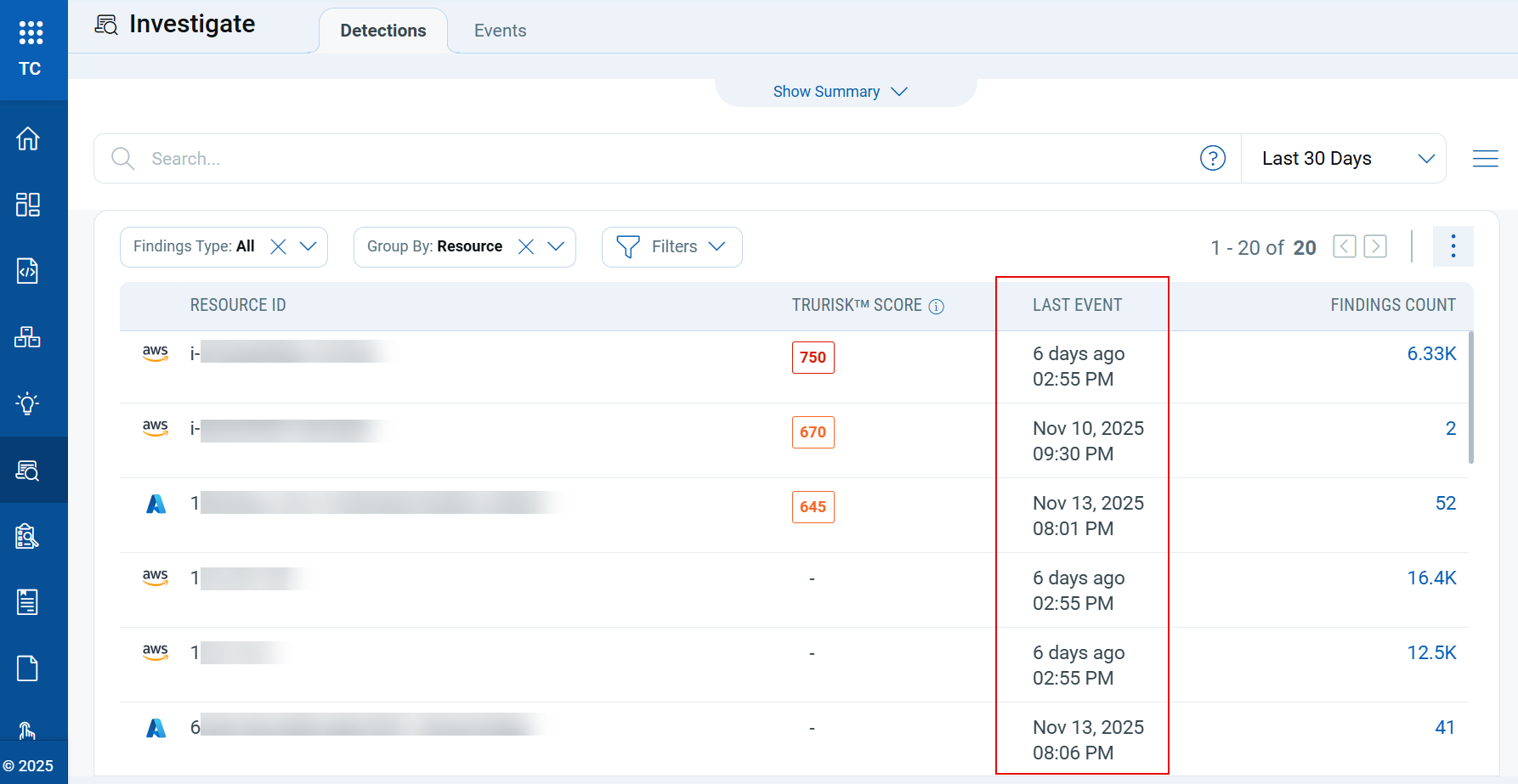Click the Nov 13, 2025 08:06 PM cell

(x=1089, y=740)
